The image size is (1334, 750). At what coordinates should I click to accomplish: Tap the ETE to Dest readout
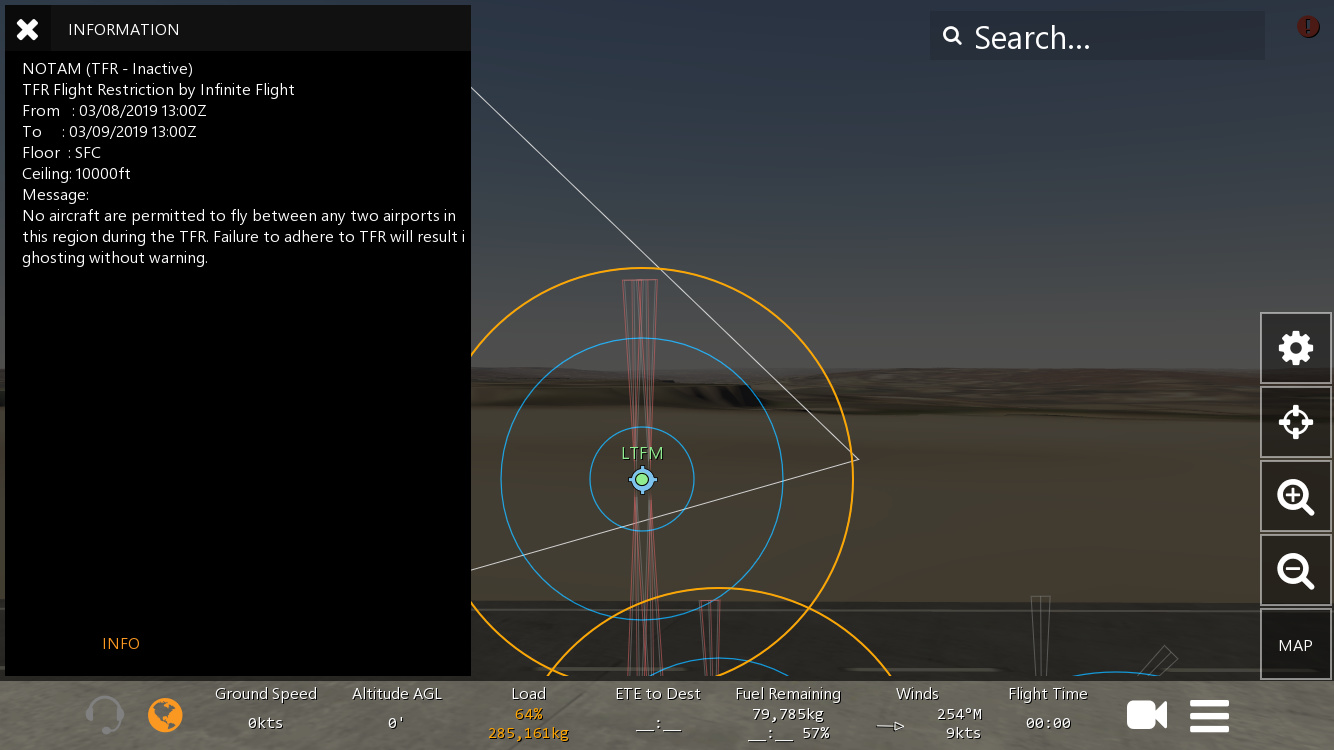[658, 708]
